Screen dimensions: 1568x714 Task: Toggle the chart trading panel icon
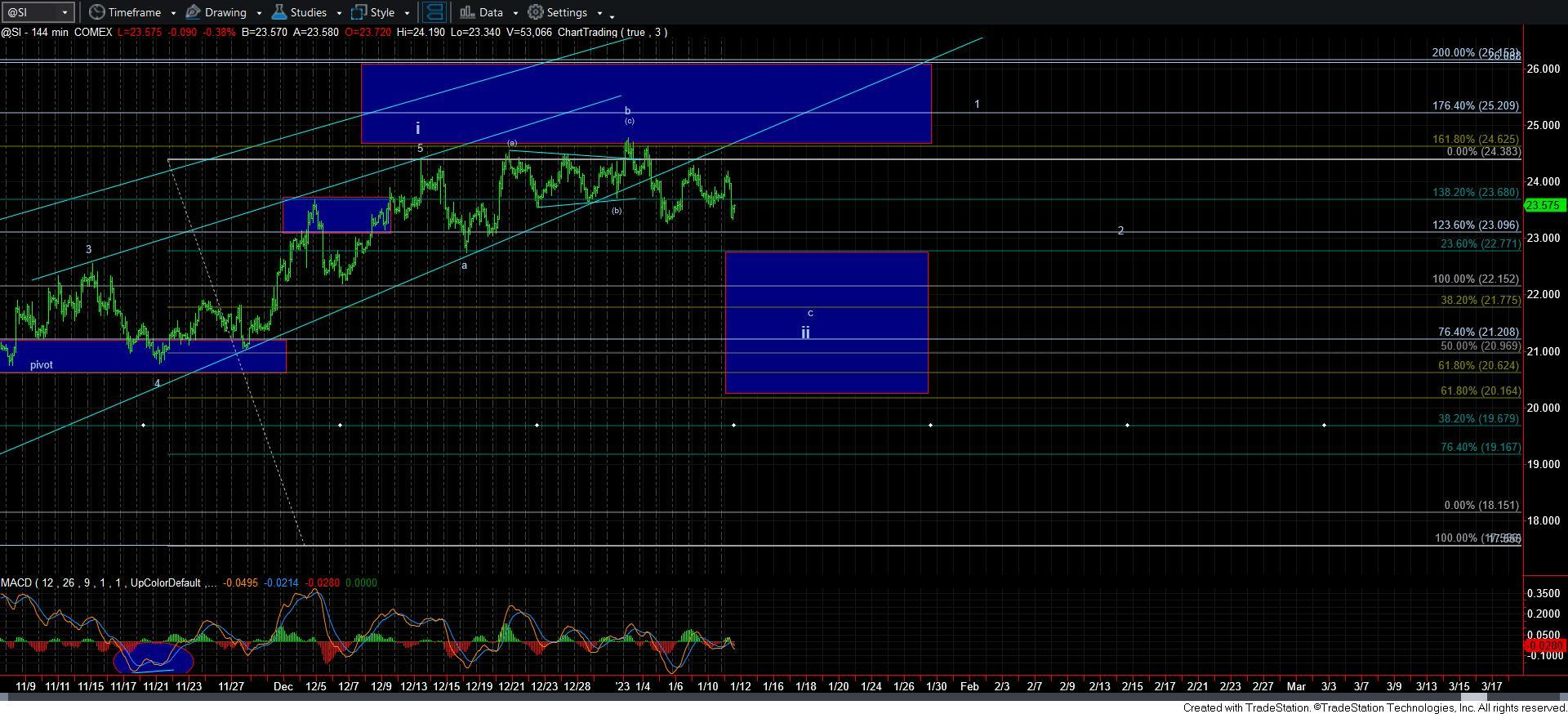[434, 12]
